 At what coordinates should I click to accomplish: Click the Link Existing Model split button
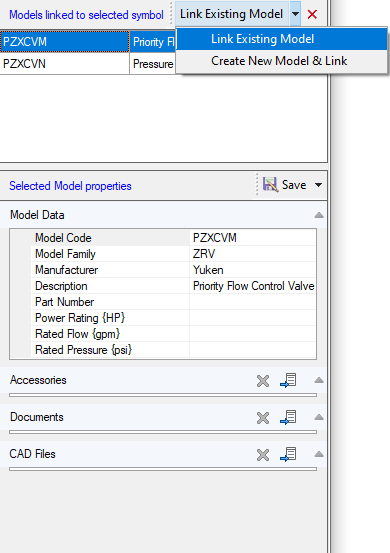[232, 14]
